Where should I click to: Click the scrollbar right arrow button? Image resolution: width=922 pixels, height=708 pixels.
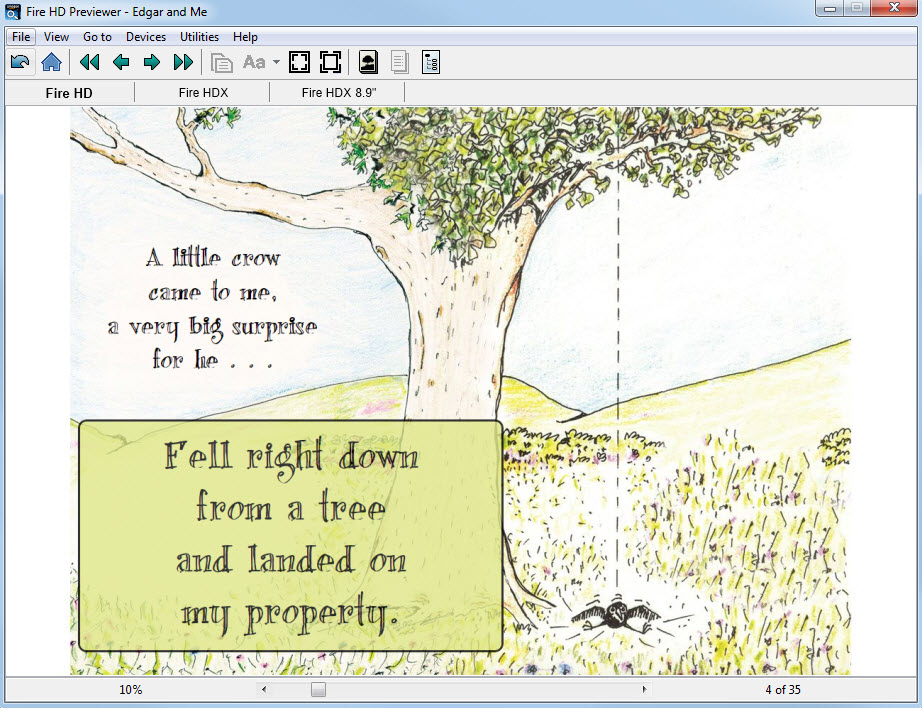tap(644, 689)
